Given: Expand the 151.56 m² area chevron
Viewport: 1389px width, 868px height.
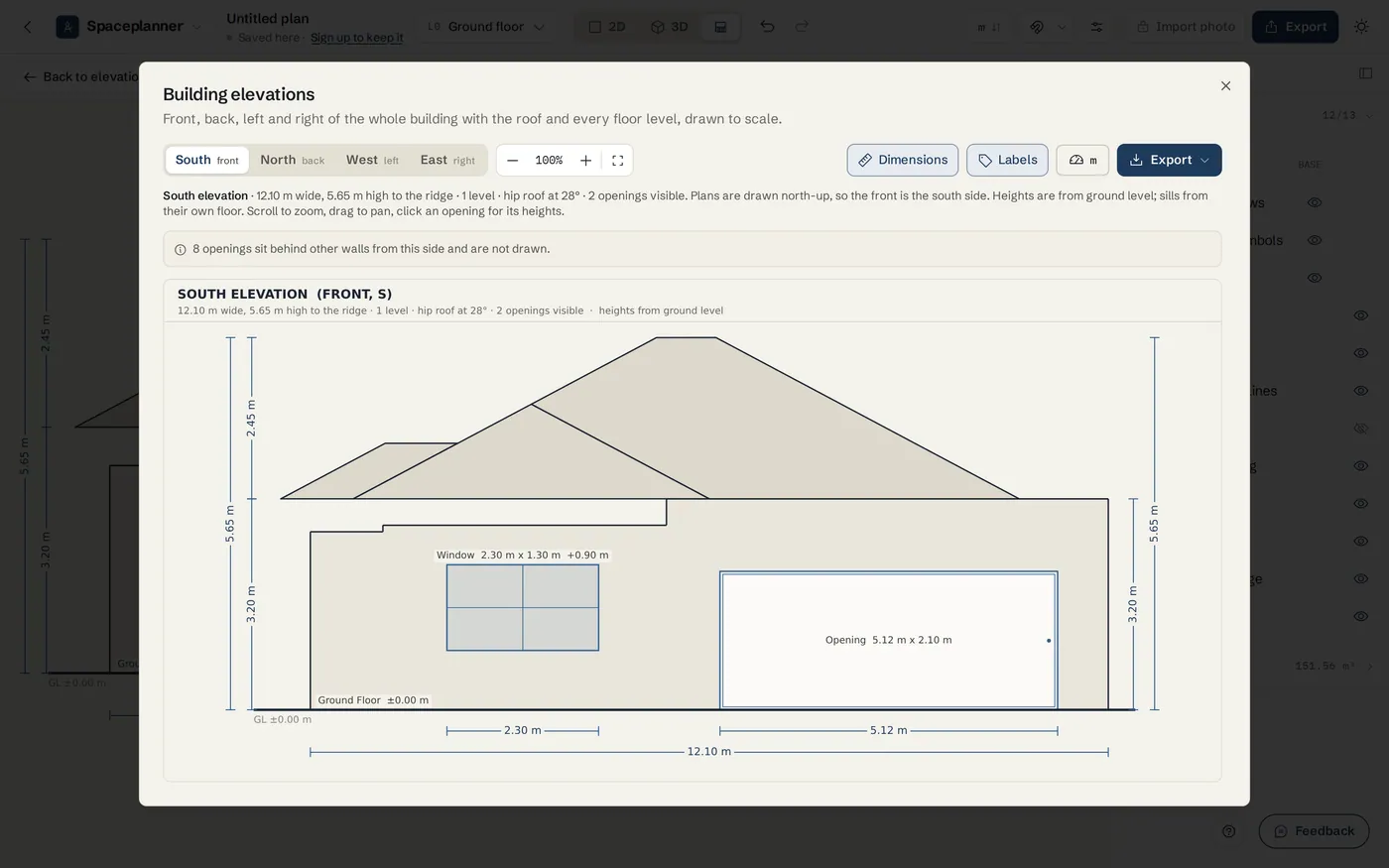Looking at the screenshot, I should click(x=1369, y=667).
